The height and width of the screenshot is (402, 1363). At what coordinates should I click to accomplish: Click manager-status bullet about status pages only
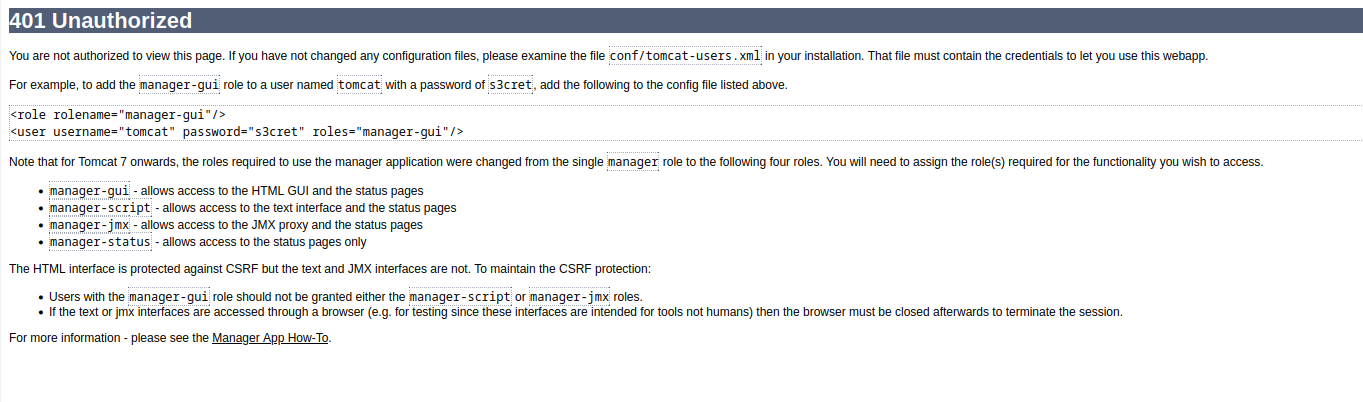tap(100, 242)
